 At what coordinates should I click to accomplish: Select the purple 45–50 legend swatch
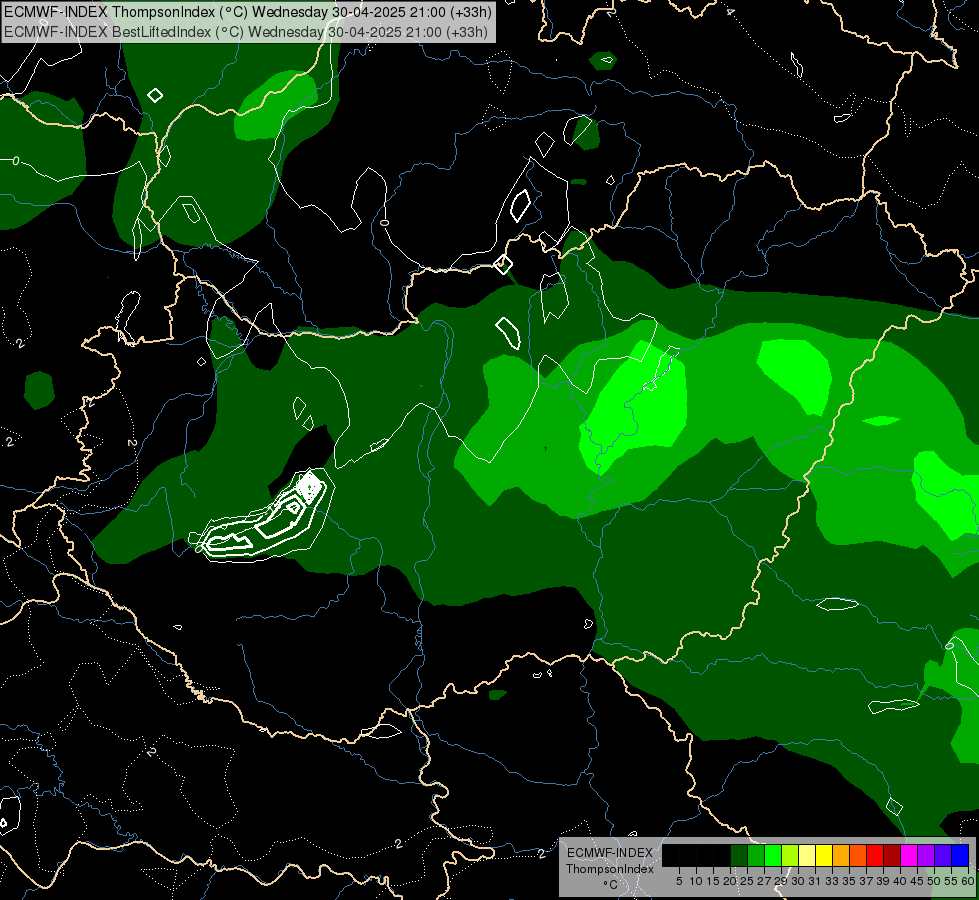pos(926,855)
